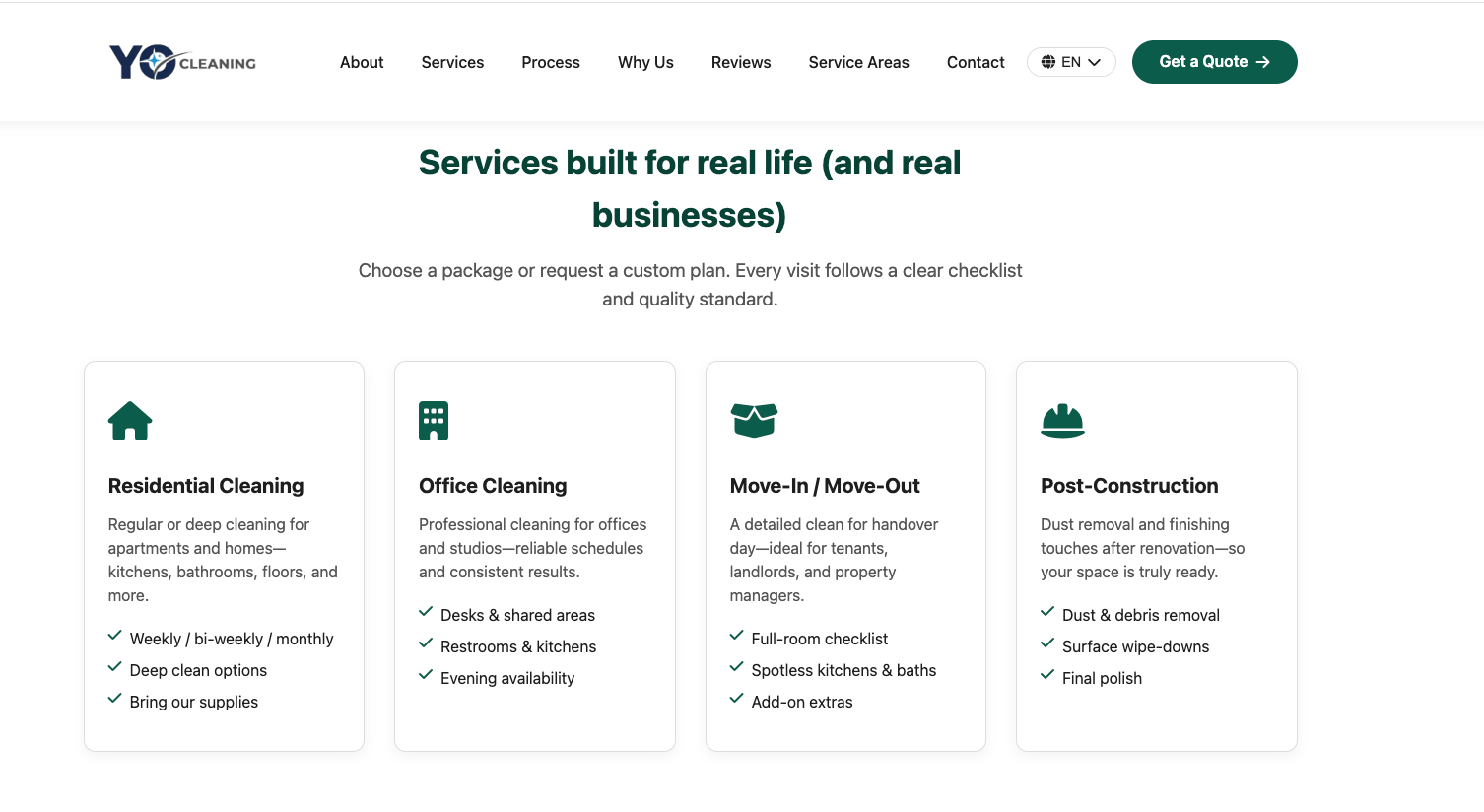This screenshot has height=812, width=1484.
Task: Click the arrow icon in Get a Quote
Action: [x=1263, y=62]
